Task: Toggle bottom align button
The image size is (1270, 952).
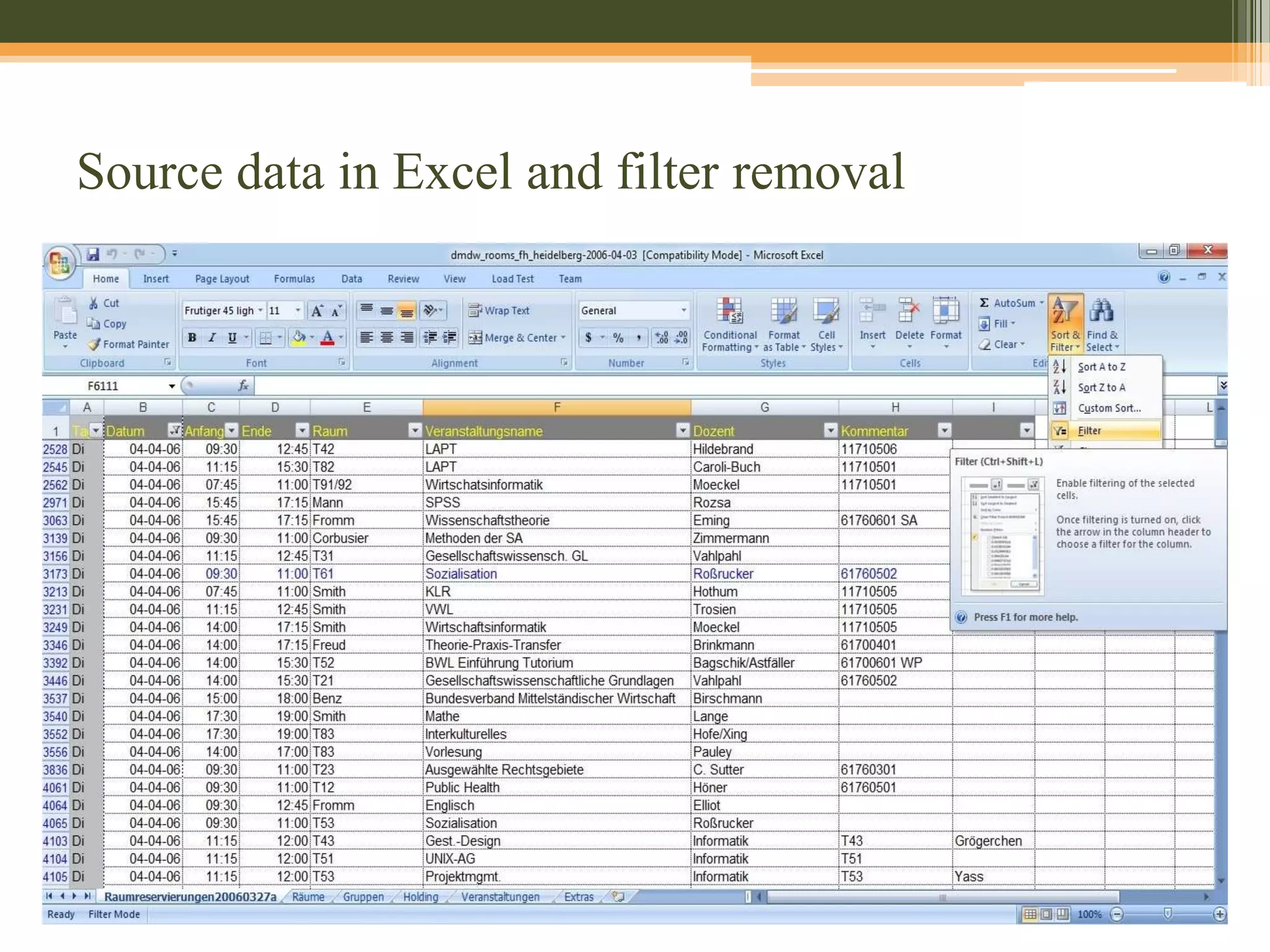Action: 406,311
